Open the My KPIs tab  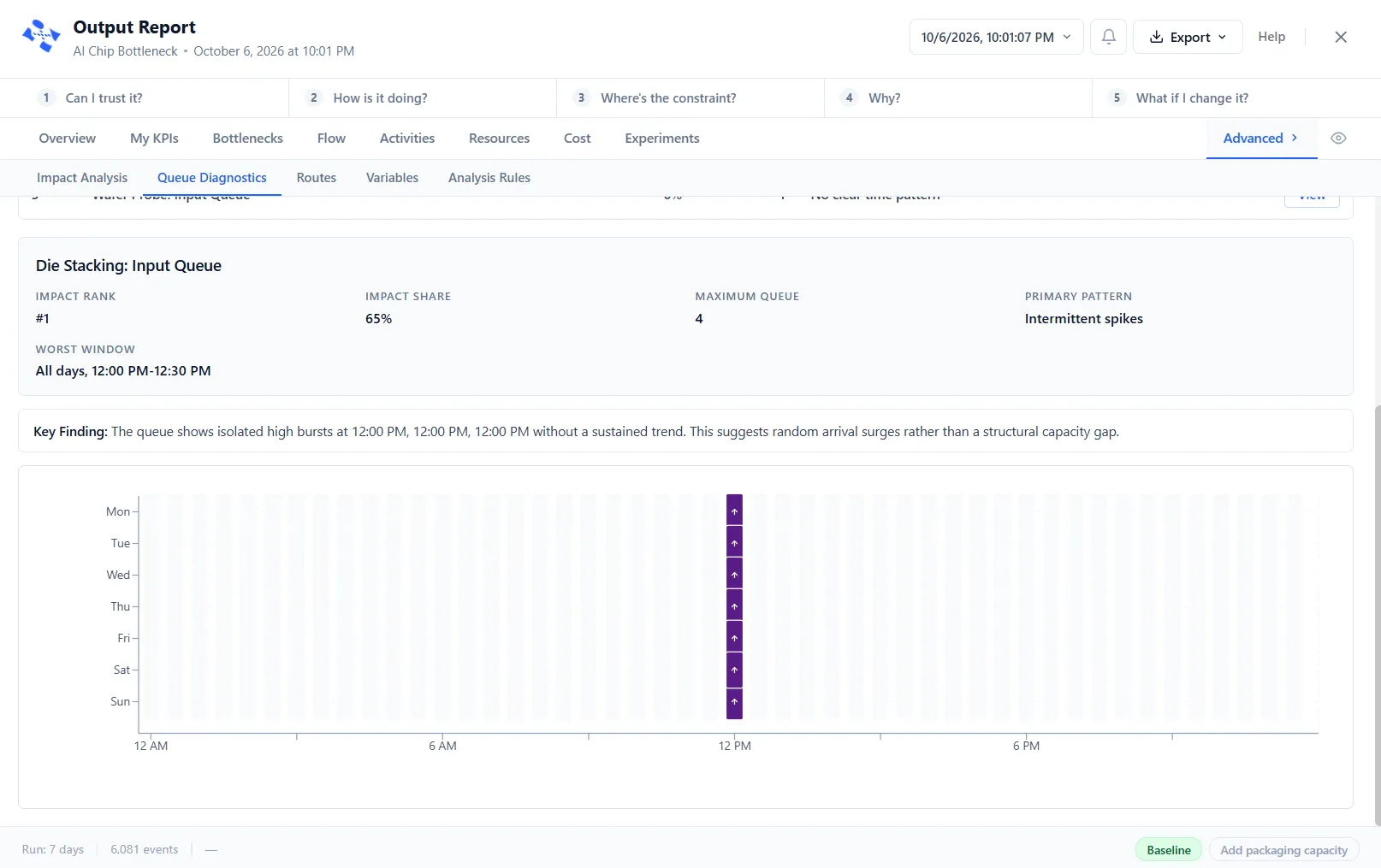tap(154, 139)
